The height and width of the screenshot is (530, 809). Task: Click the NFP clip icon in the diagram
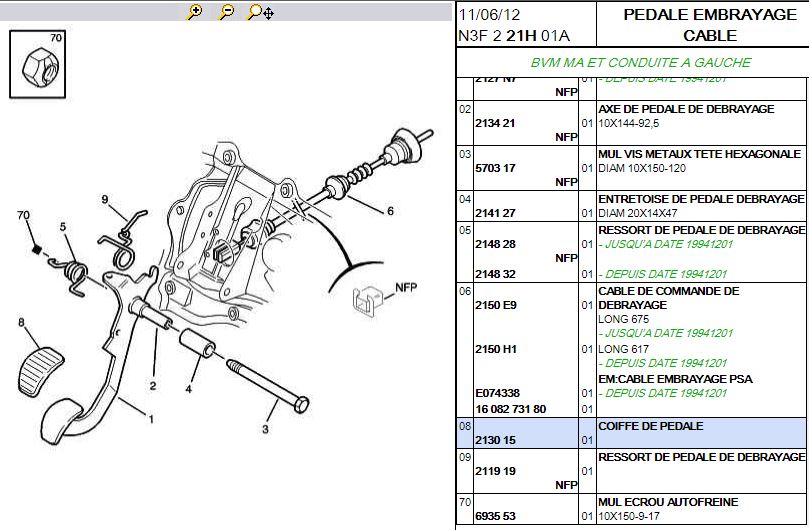pos(368,298)
